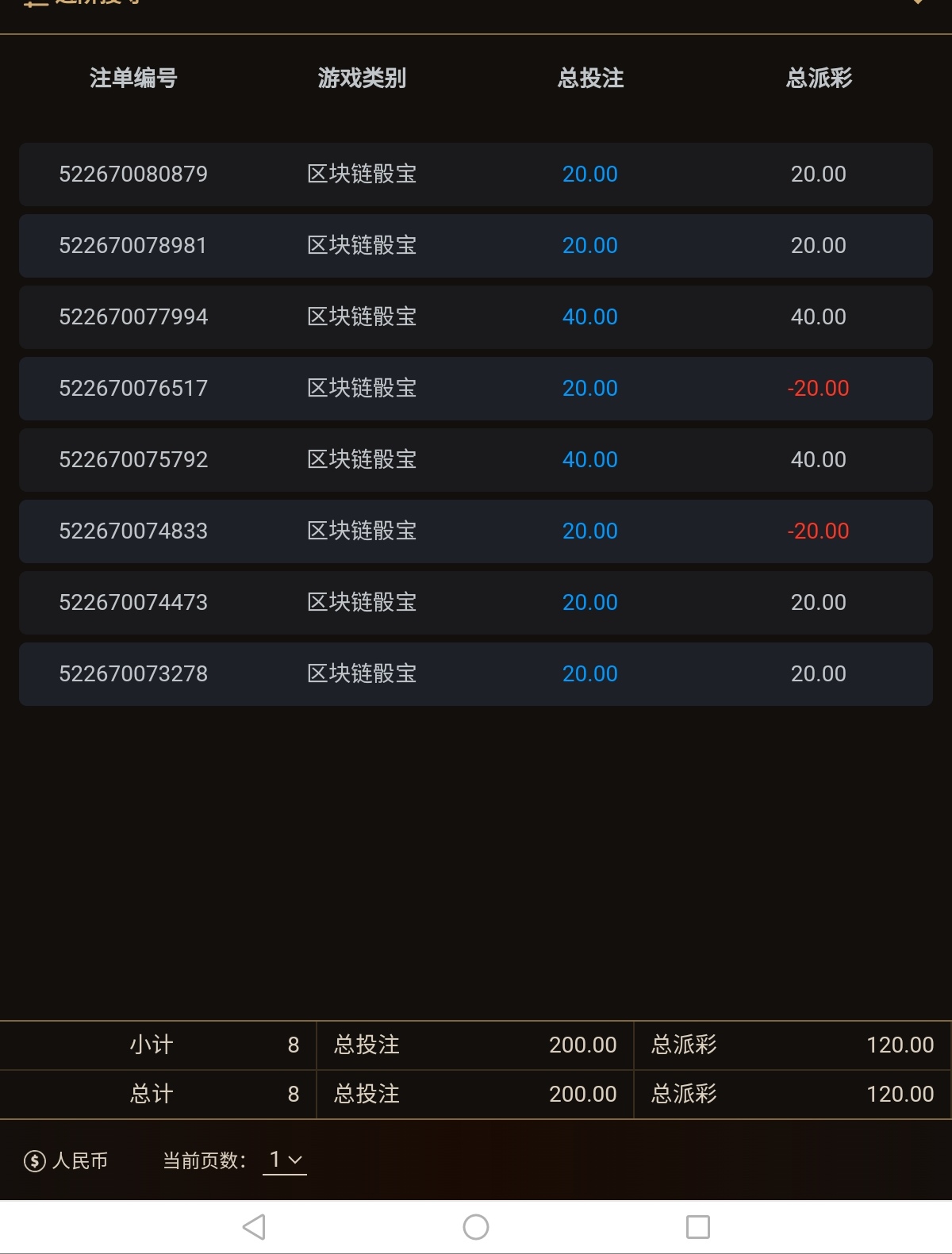Tap the 总派彩 column header
952x1254 pixels.
(x=819, y=78)
